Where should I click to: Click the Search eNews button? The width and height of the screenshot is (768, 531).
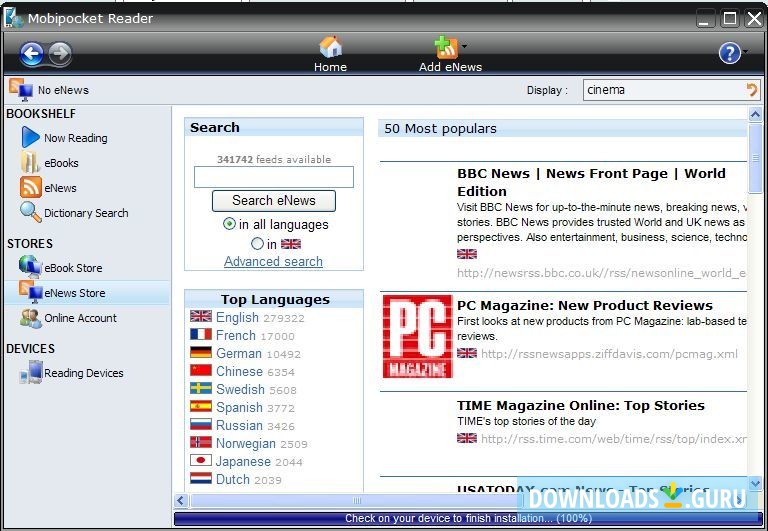[274, 201]
